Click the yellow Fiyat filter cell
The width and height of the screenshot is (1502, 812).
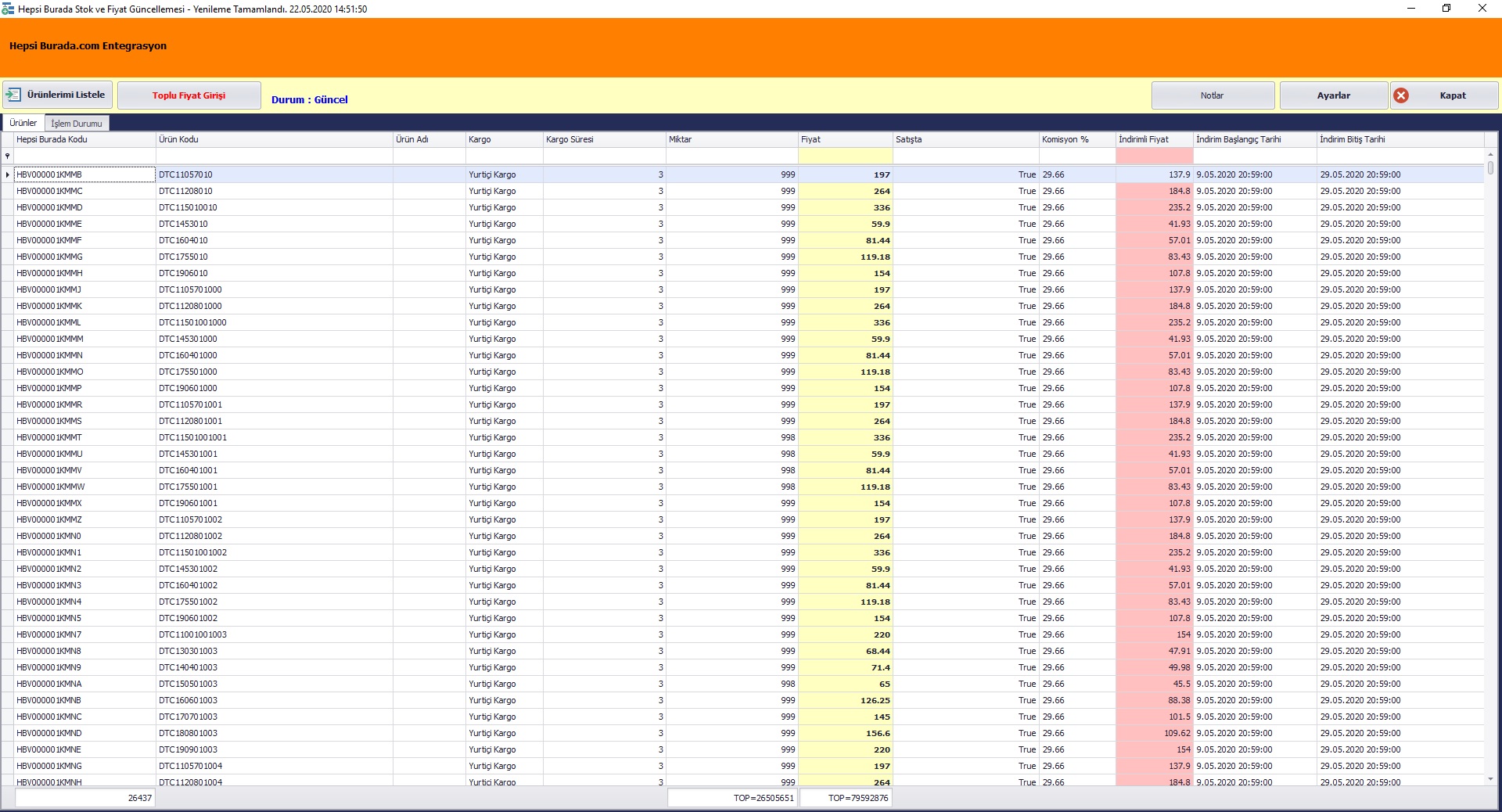[x=845, y=156]
